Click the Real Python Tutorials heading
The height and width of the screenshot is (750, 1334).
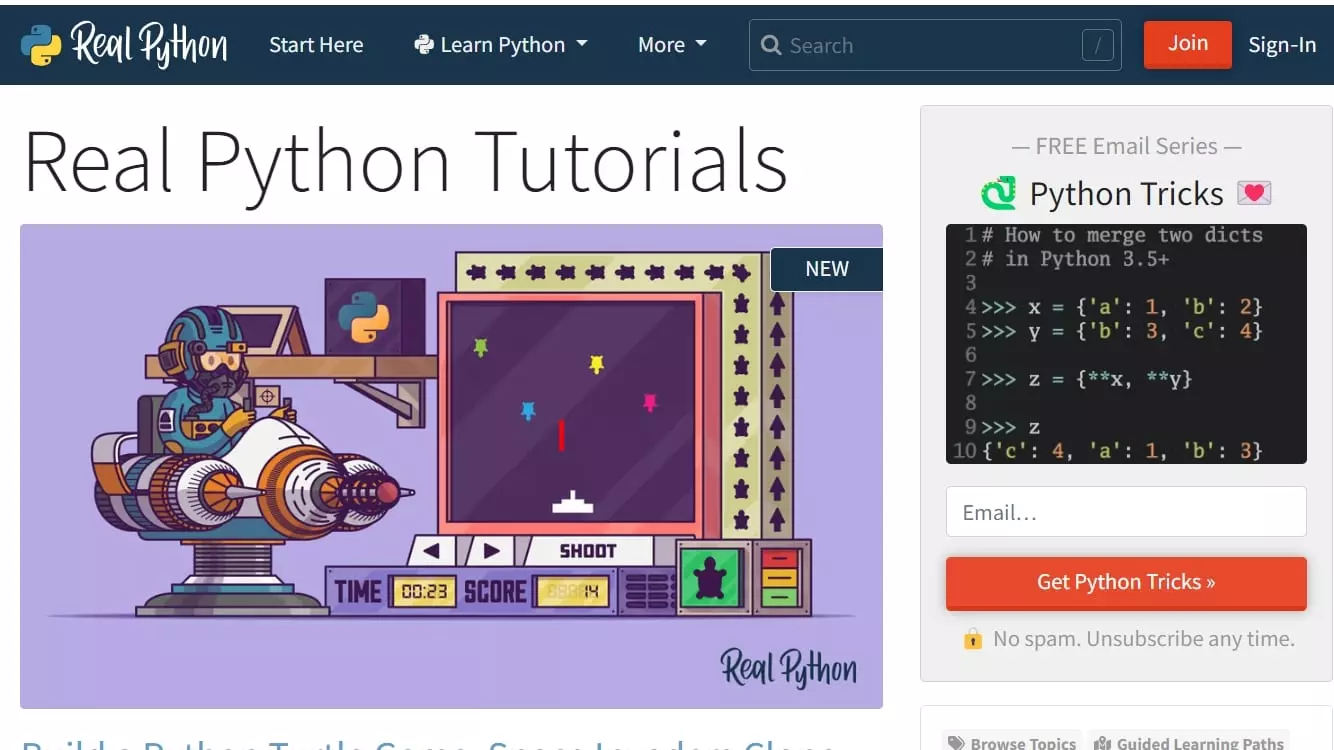pyautogui.click(x=406, y=161)
